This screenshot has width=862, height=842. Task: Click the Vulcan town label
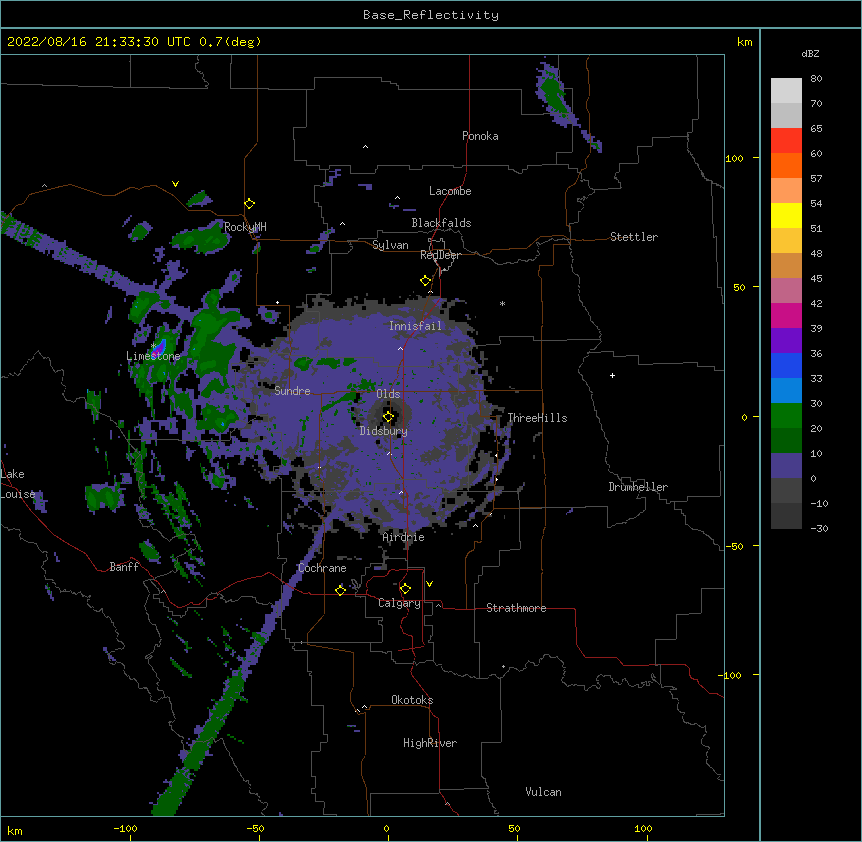(x=543, y=792)
